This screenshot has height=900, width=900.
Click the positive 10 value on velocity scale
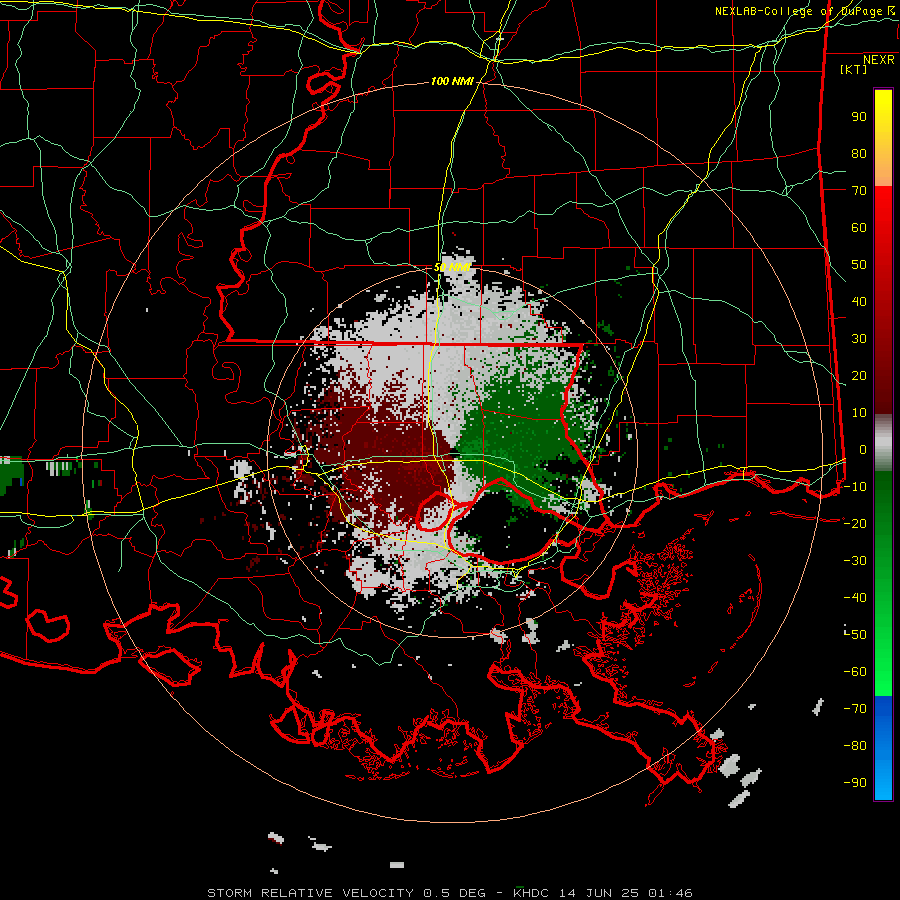click(859, 413)
